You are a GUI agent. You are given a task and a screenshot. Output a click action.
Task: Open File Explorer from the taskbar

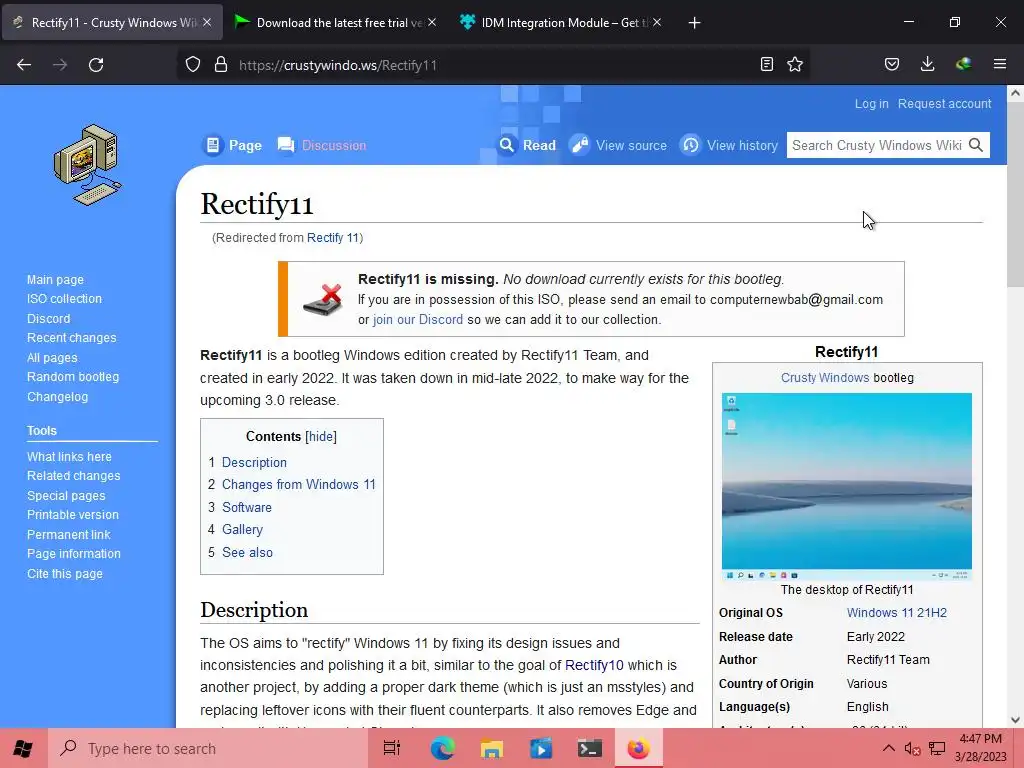click(491, 748)
